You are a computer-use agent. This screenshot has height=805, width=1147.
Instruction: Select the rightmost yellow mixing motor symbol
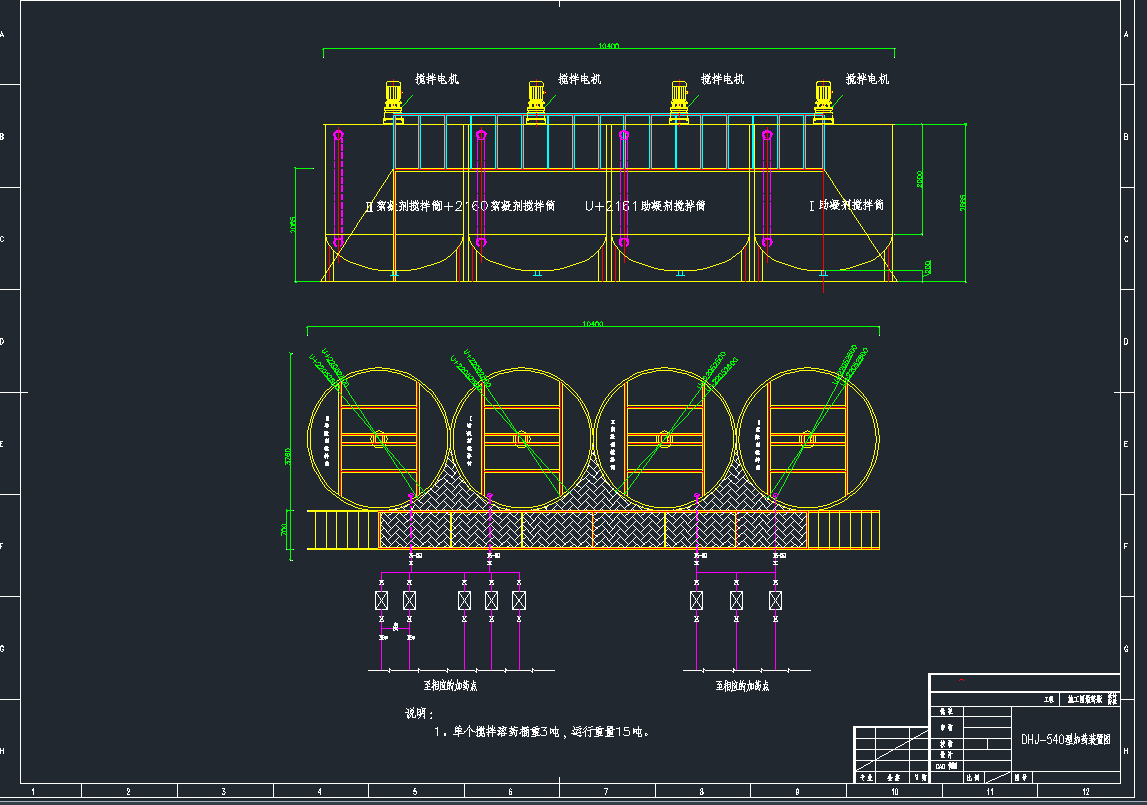(824, 101)
